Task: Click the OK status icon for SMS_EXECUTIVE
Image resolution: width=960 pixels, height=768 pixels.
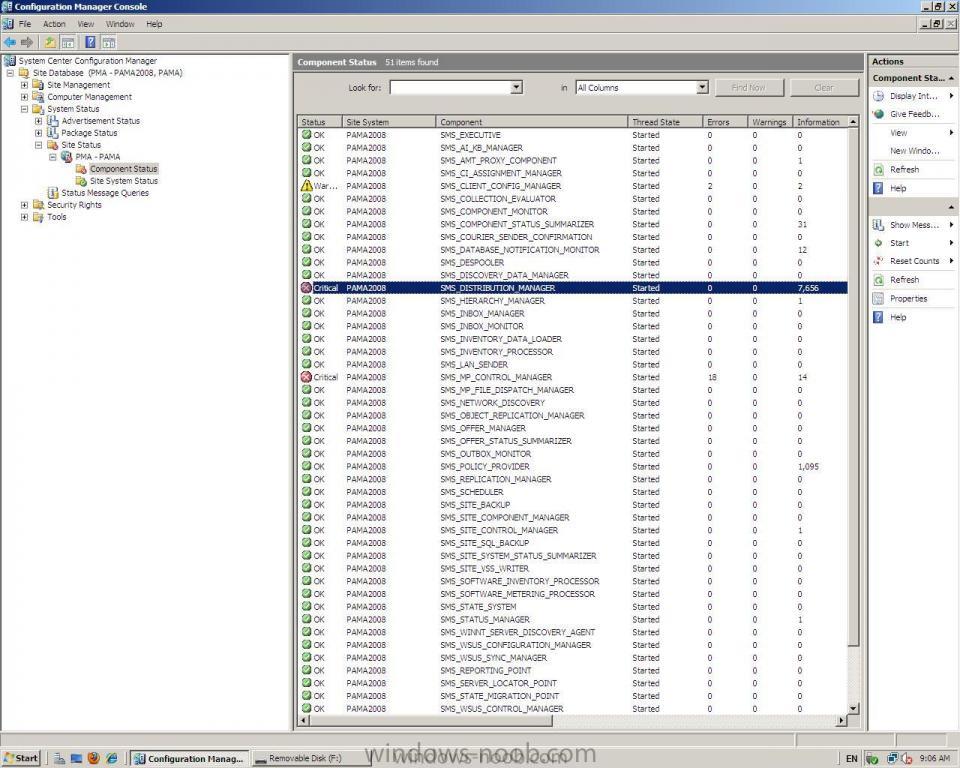Action: pos(307,135)
